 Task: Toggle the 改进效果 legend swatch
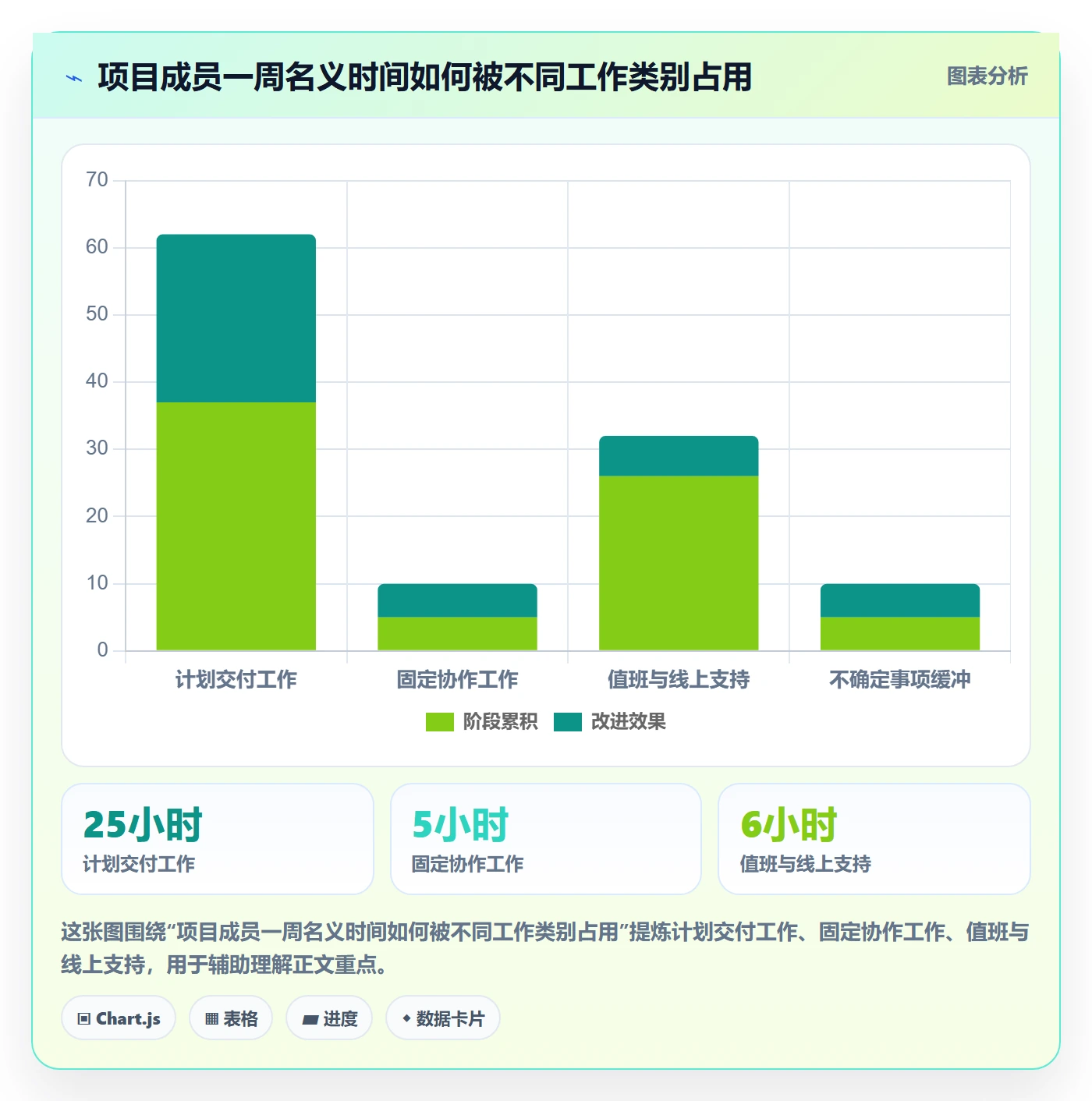[568, 722]
